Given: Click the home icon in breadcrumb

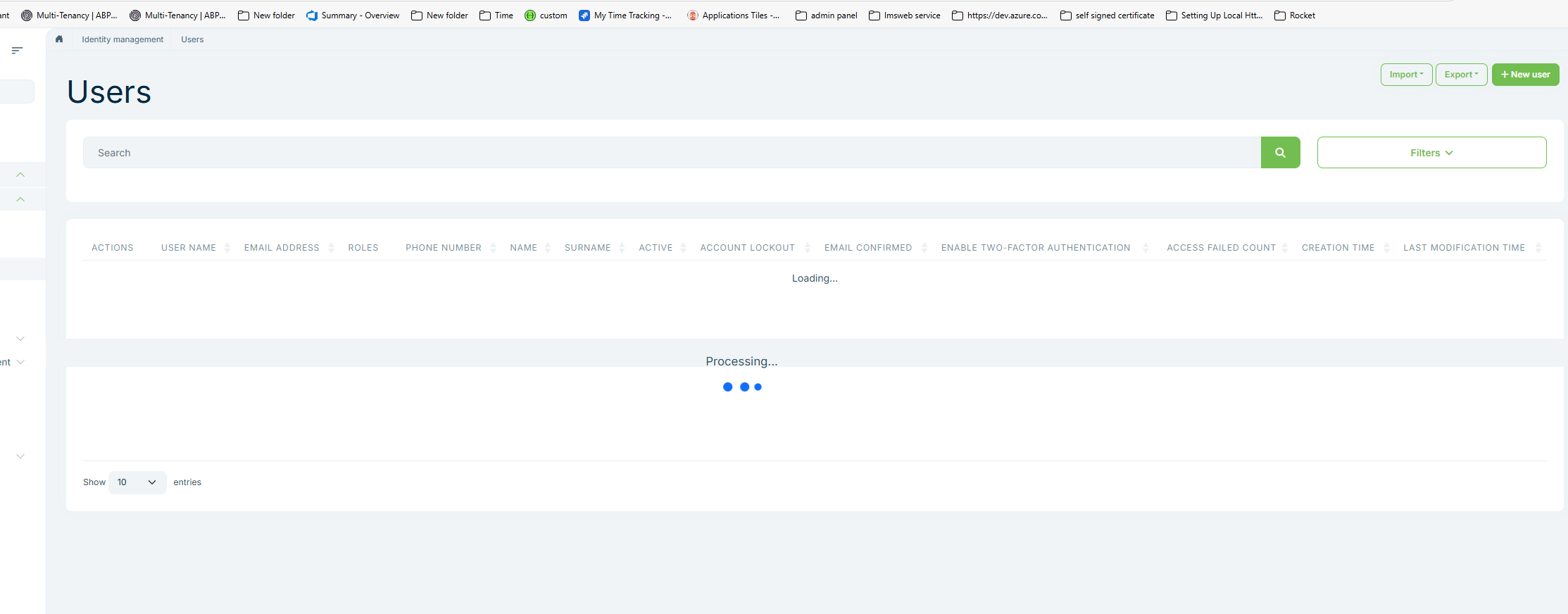Looking at the screenshot, I should coord(59,39).
